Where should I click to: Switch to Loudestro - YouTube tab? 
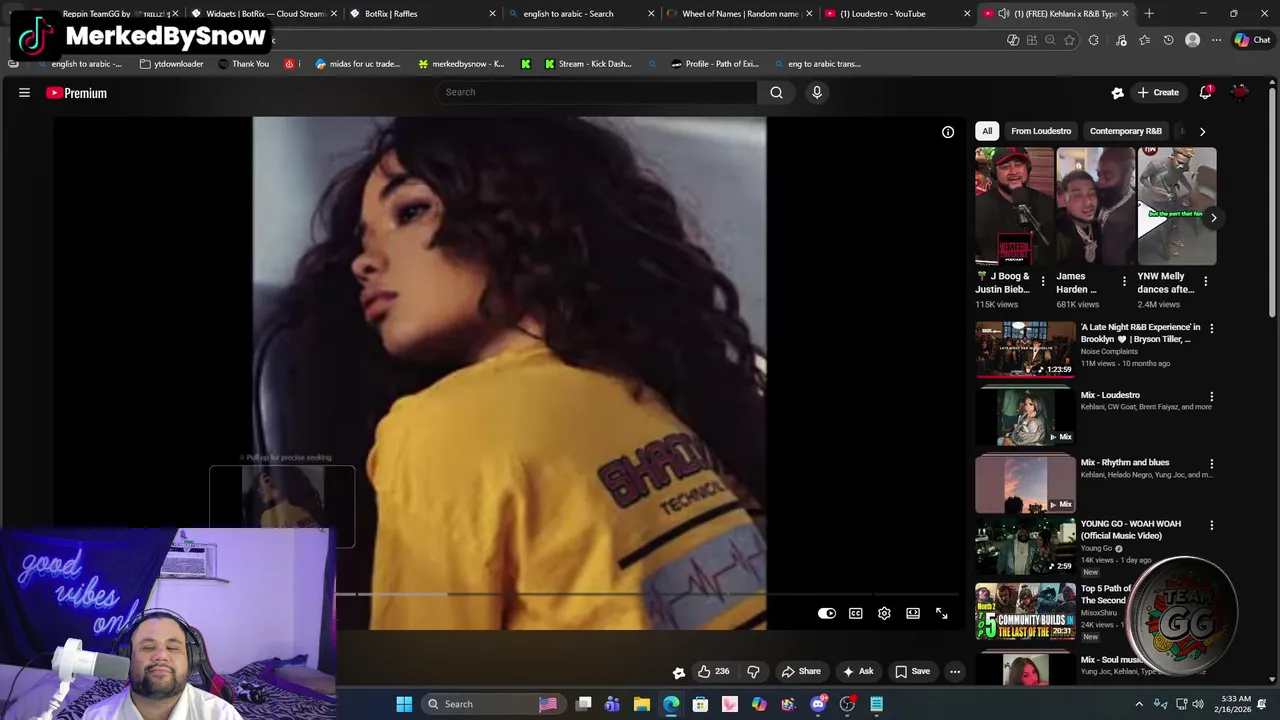(896, 14)
